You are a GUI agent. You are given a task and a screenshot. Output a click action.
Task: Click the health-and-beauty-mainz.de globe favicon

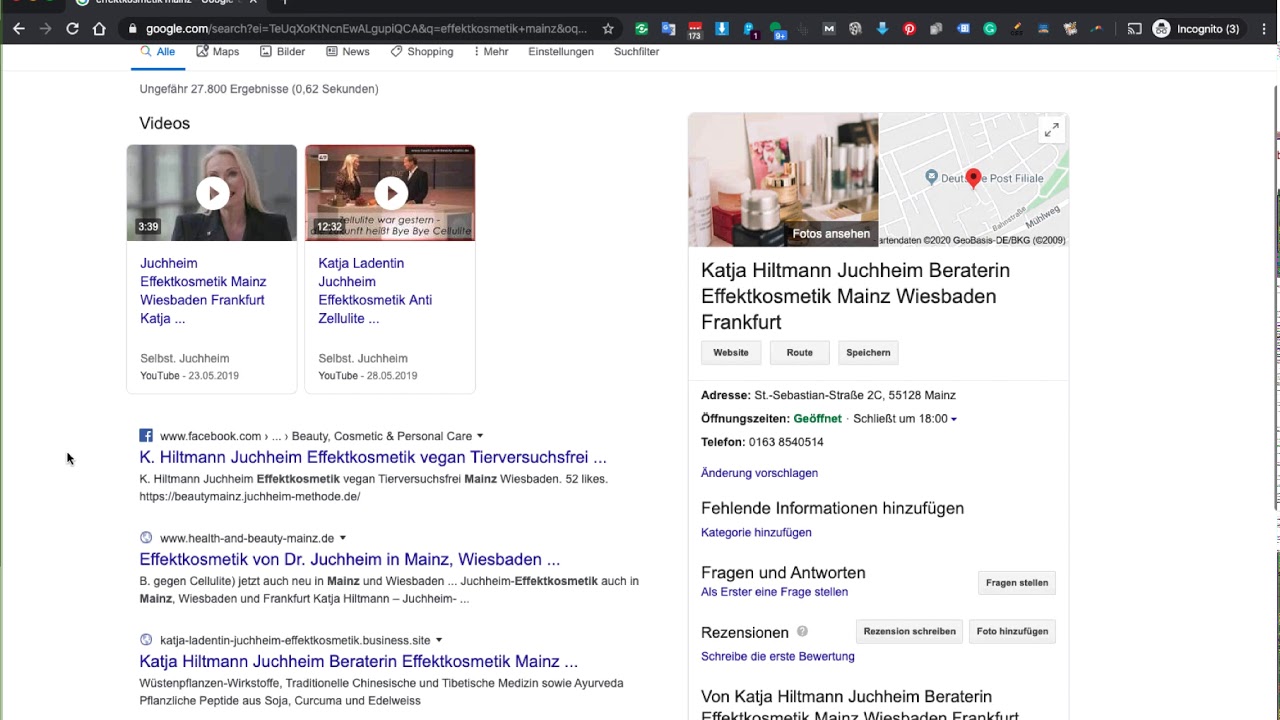click(x=146, y=538)
